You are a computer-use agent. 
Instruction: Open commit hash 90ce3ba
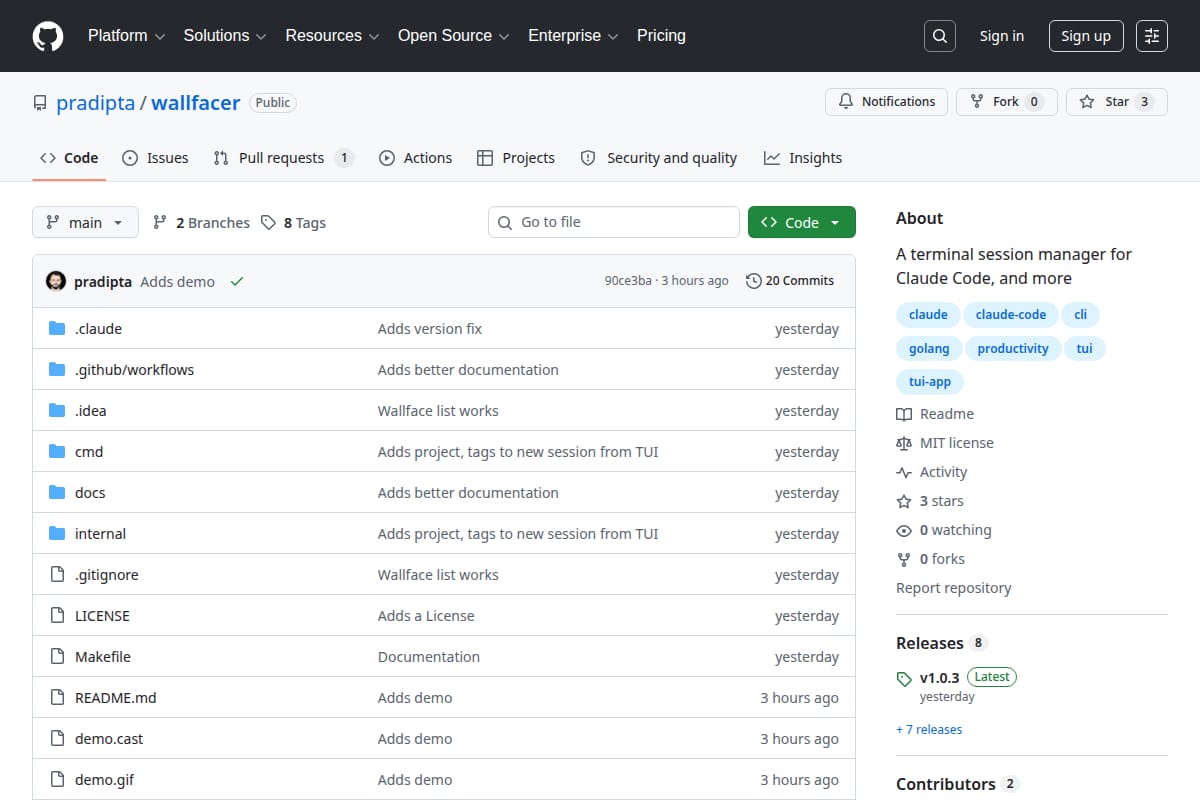628,281
